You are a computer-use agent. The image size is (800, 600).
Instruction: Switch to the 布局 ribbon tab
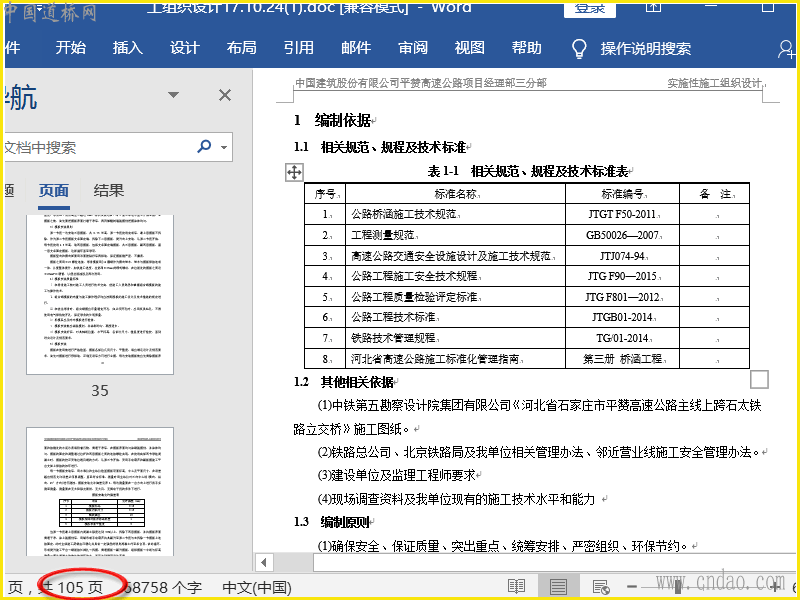[x=242, y=48]
